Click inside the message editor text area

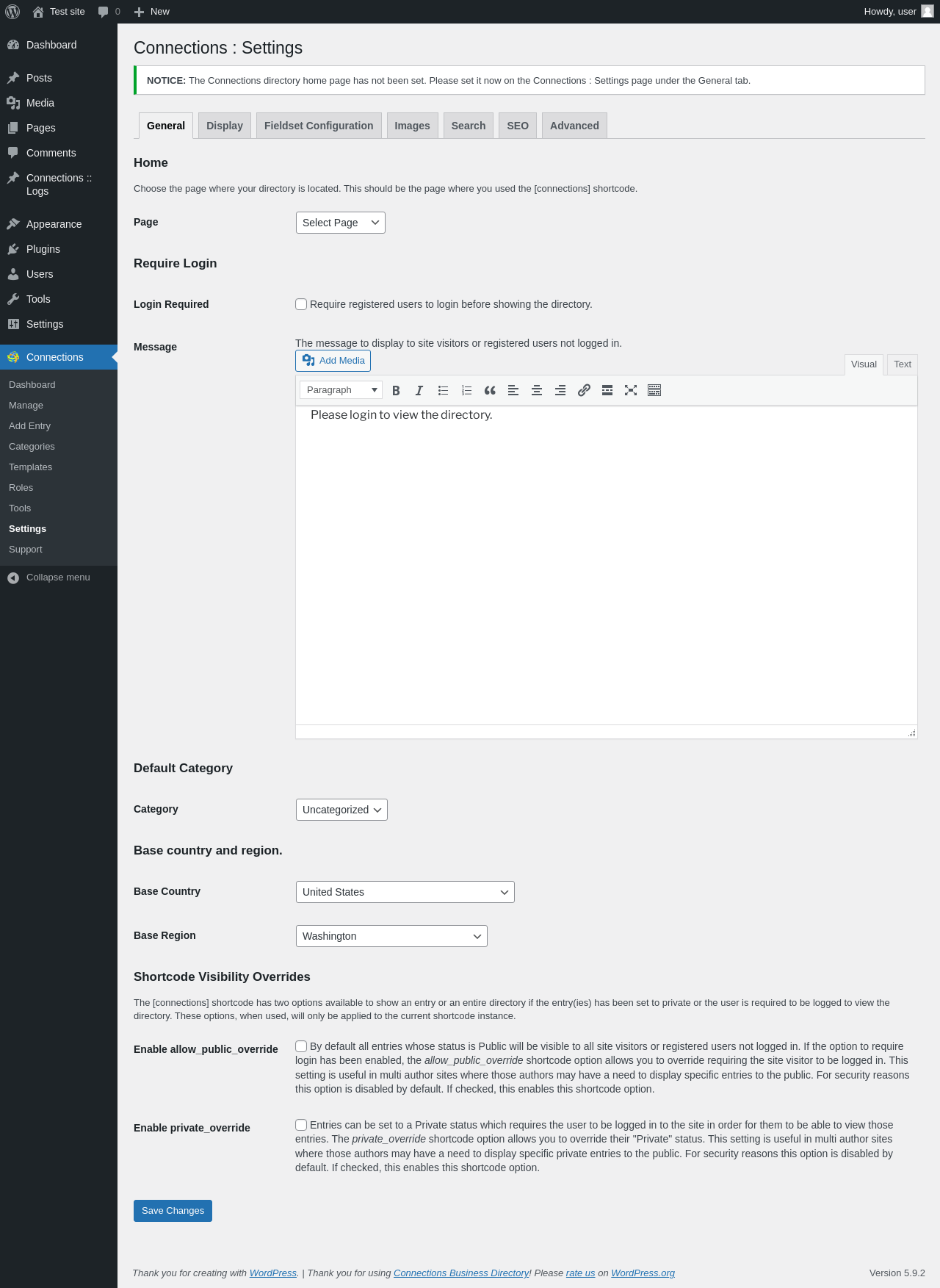(607, 565)
